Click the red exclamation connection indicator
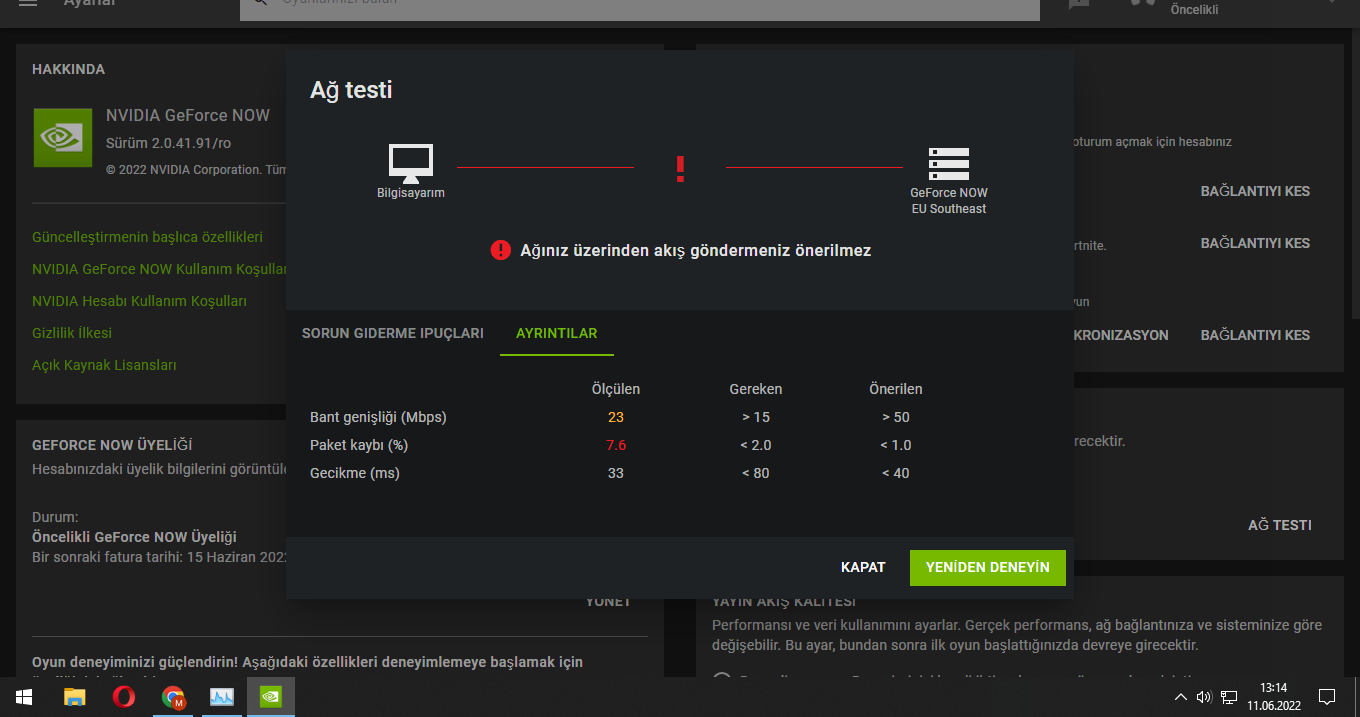 click(x=680, y=168)
